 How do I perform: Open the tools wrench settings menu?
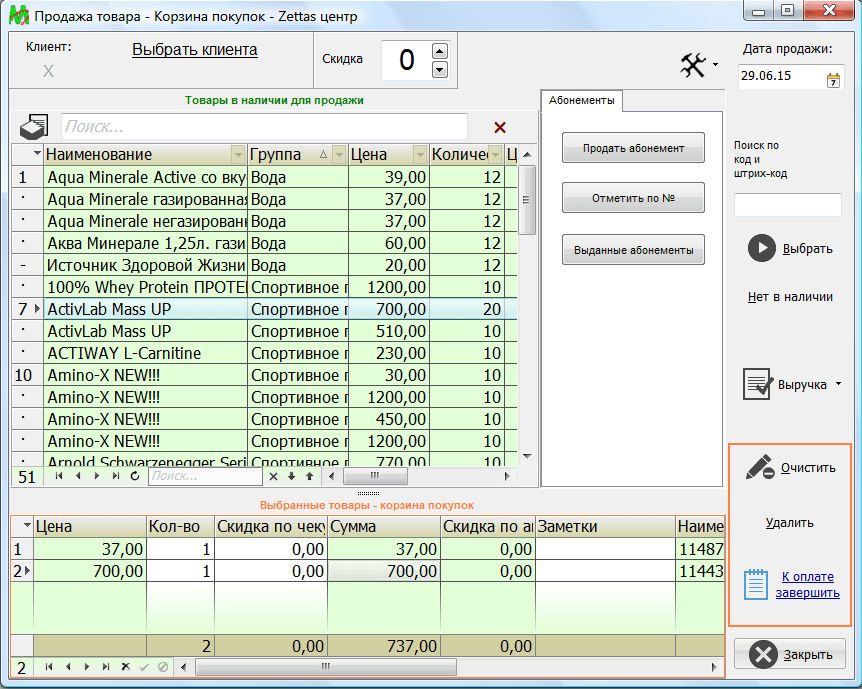click(693, 66)
